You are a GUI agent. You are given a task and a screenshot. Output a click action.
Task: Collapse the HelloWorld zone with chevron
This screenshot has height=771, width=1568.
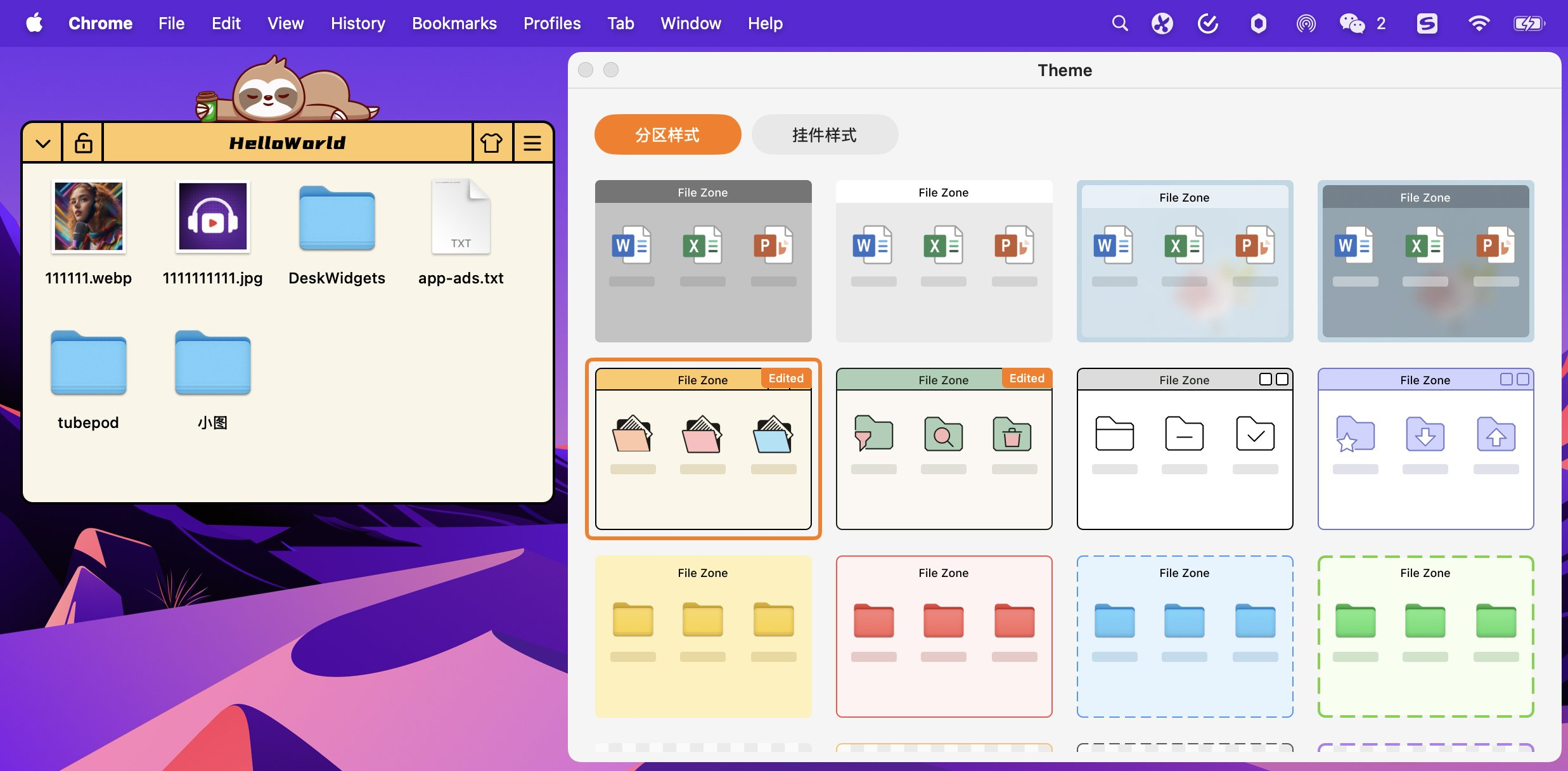pos(43,143)
